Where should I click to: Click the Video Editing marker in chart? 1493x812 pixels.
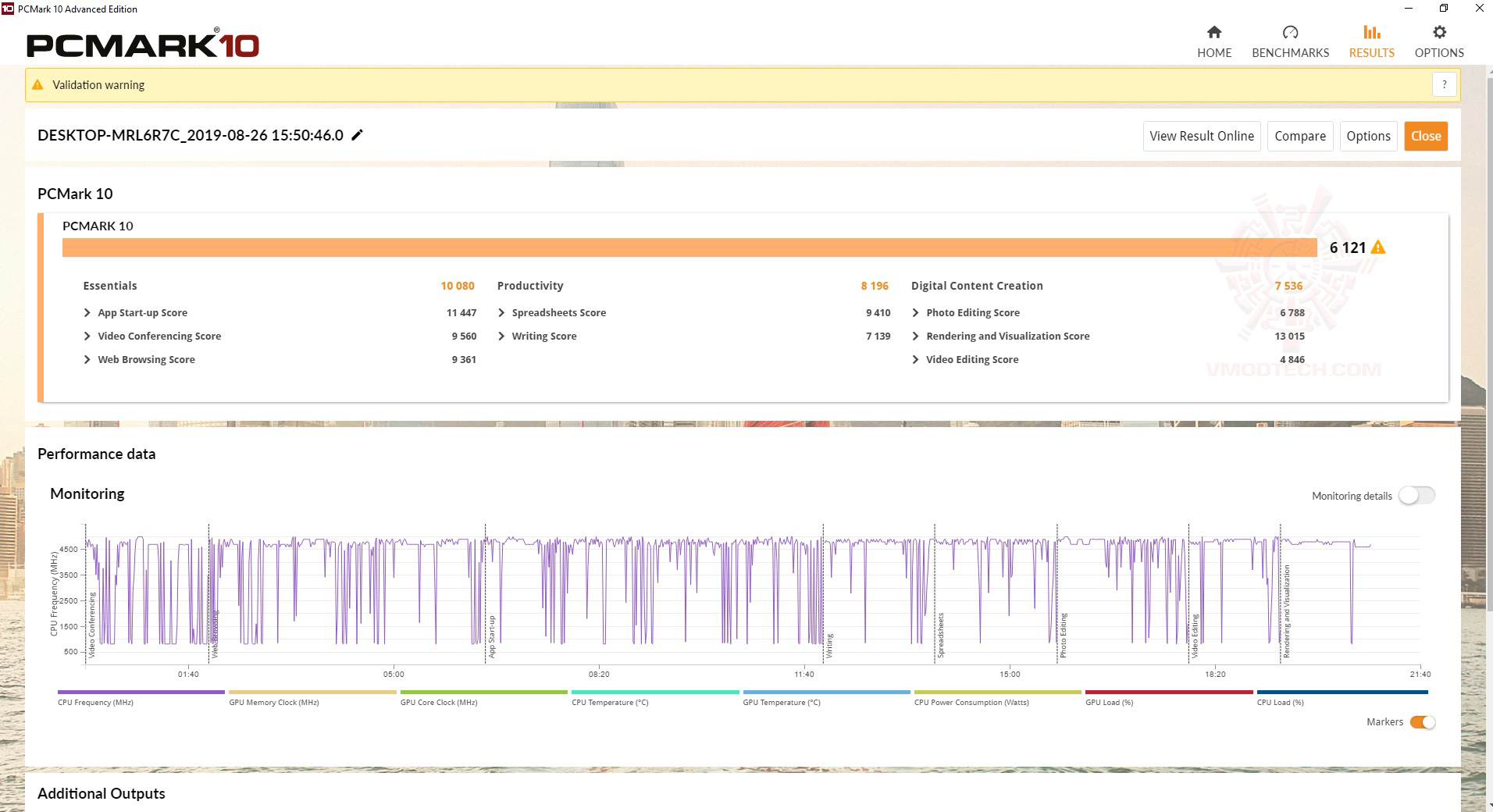(1194, 636)
